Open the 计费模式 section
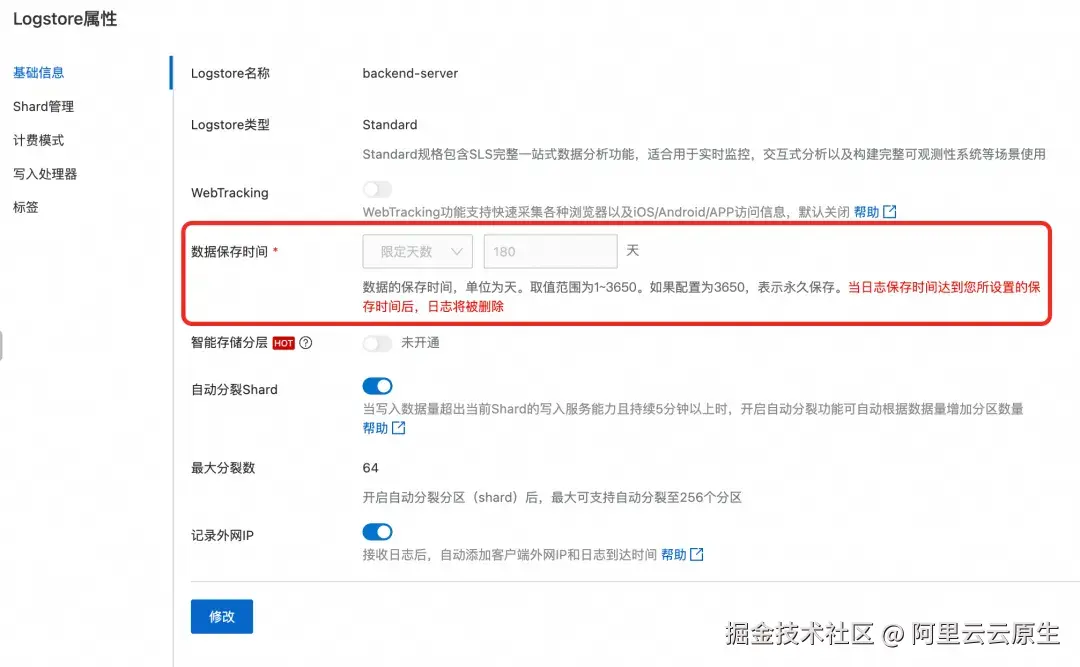Viewport: 1080px width, 667px height. point(38,140)
